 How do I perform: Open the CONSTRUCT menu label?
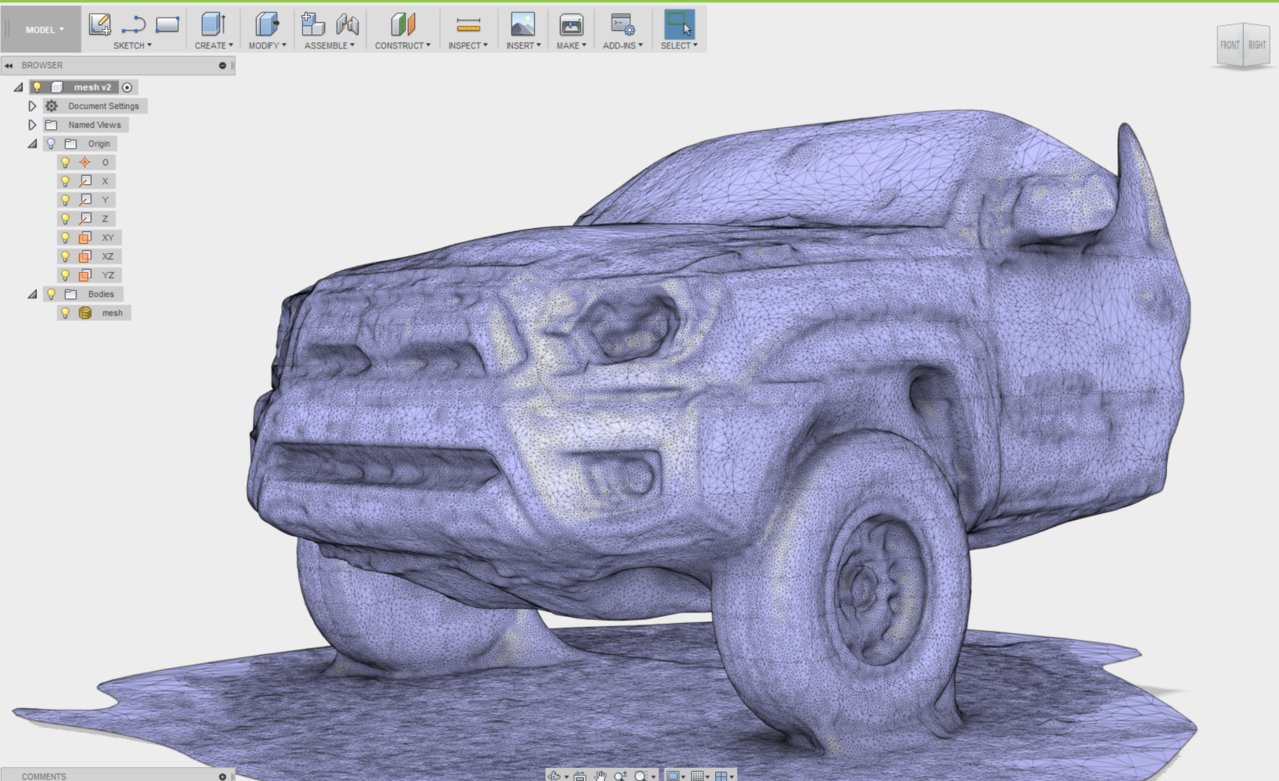coord(403,45)
